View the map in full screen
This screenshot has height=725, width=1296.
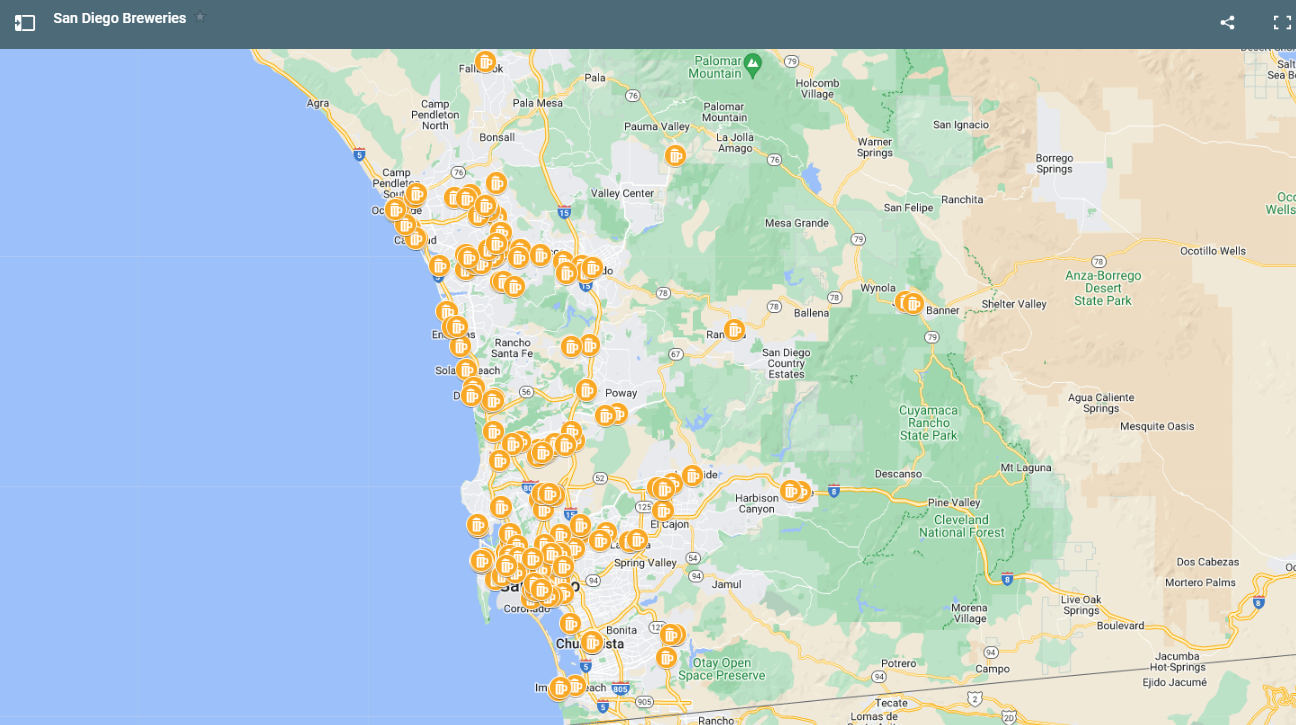(1281, 22)
